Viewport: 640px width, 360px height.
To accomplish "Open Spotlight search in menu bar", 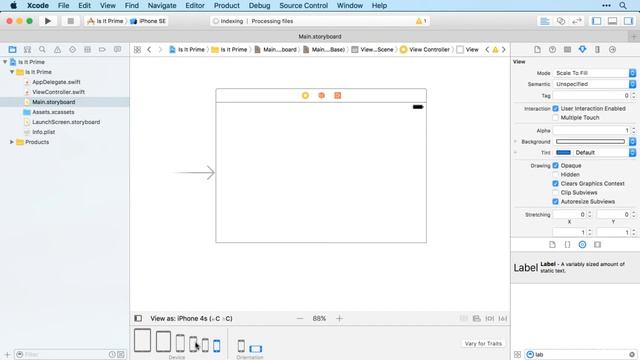I will coord(623,5).
